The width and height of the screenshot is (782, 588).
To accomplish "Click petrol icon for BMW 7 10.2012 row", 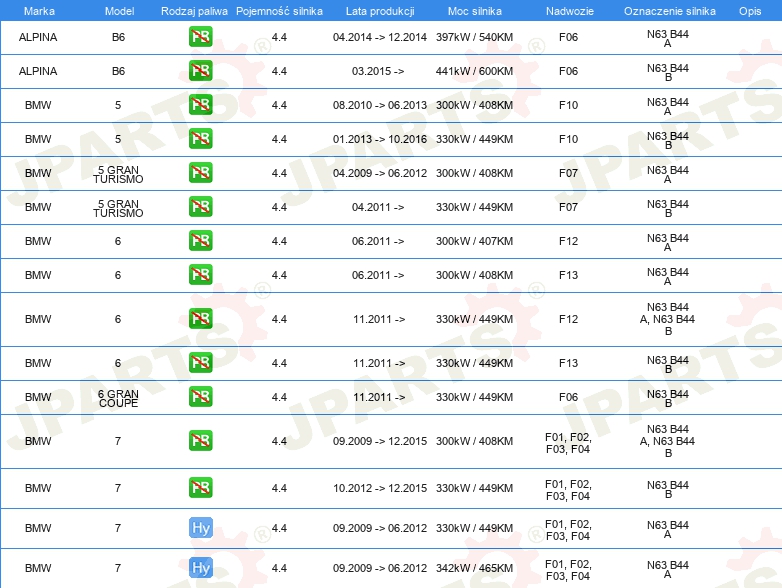I will tap(200, 488).
